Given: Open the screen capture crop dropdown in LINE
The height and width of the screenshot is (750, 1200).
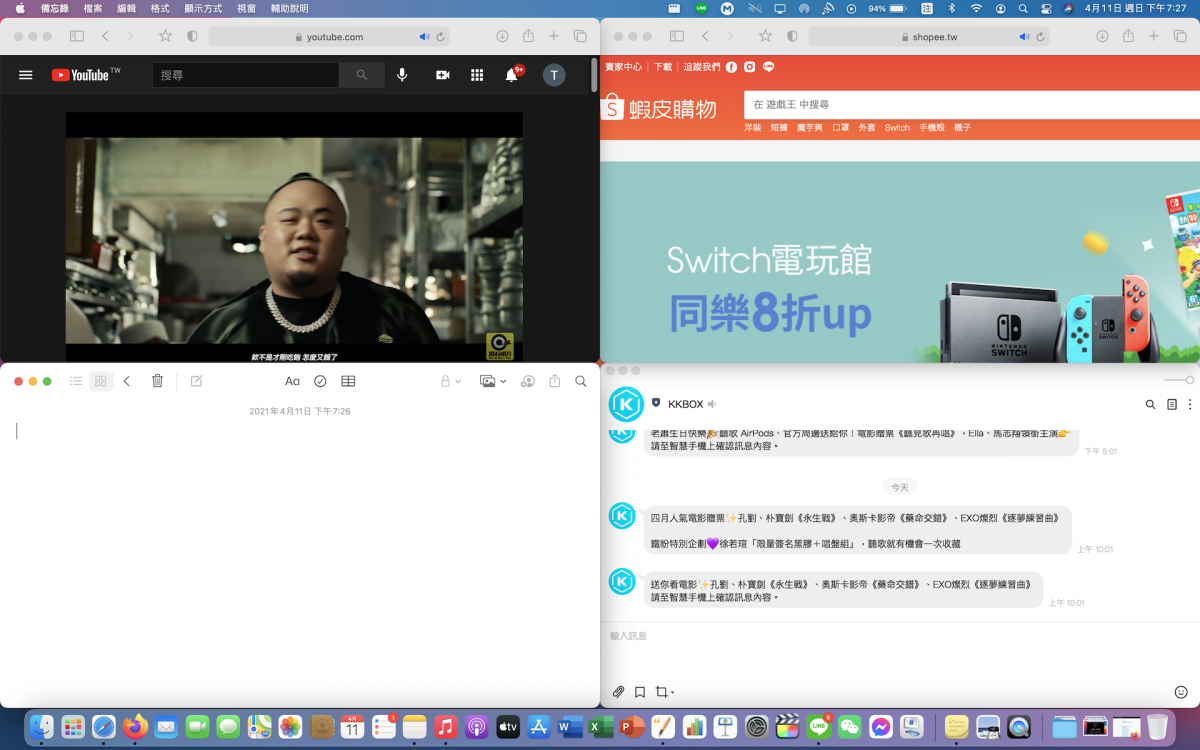Looking at the screenshot, I should coord(664,692).
